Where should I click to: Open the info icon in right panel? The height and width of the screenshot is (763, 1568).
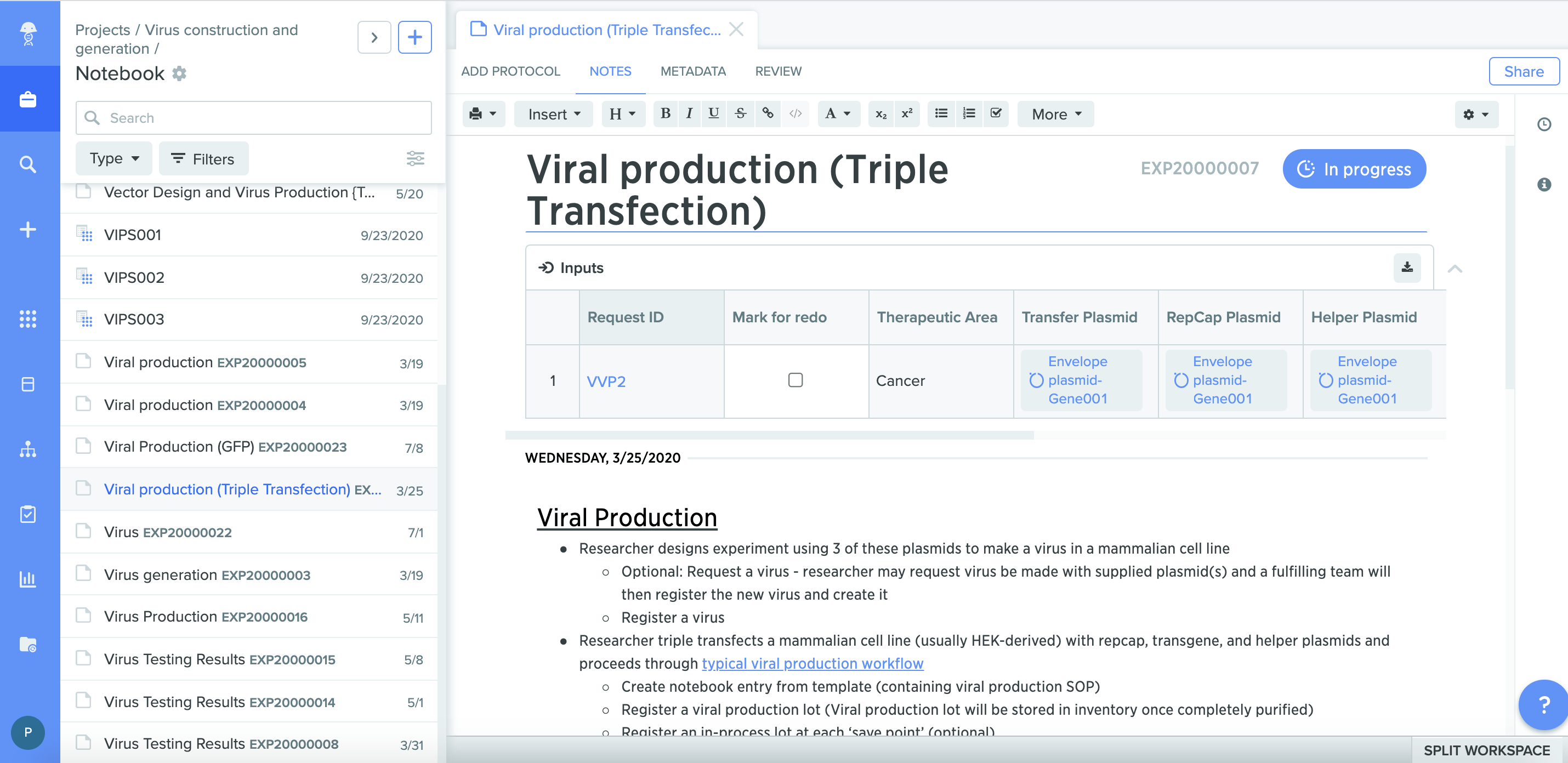pos(1544,184)
